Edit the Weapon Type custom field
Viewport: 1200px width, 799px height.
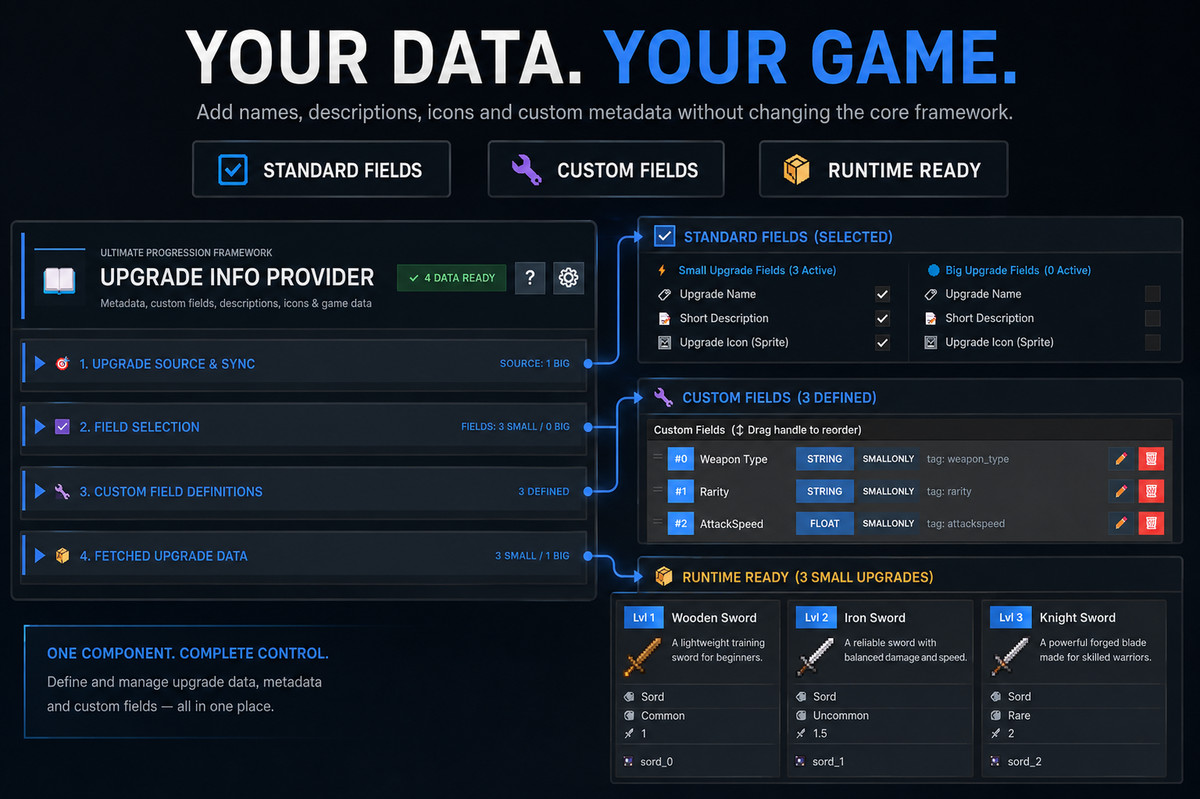pos(1121,459)
